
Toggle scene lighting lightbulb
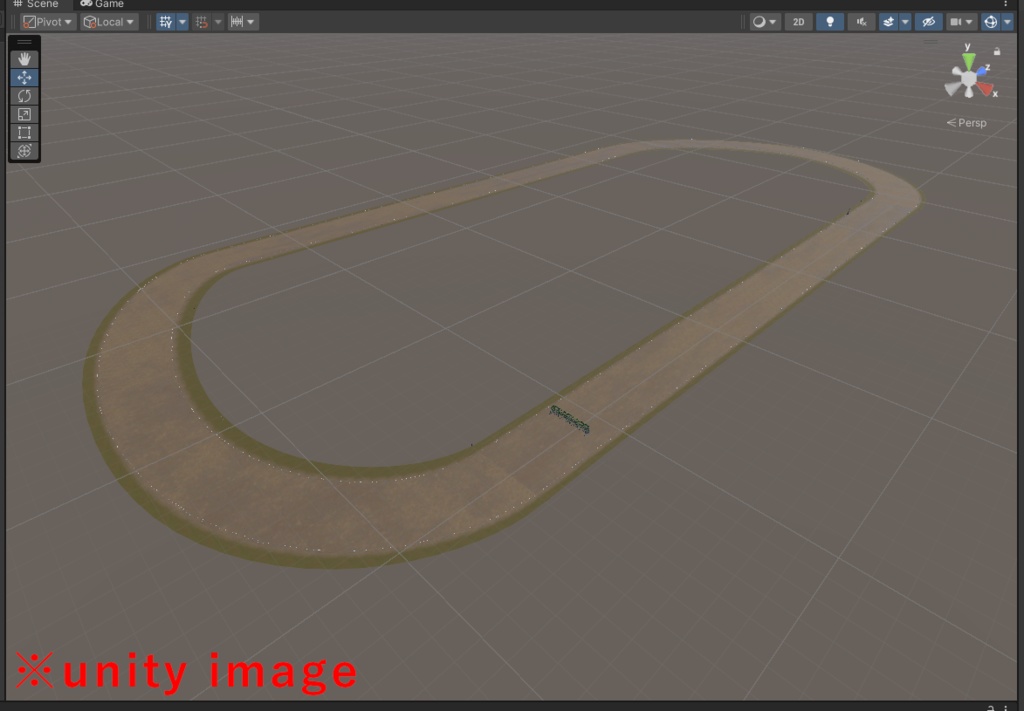point(830,22)
